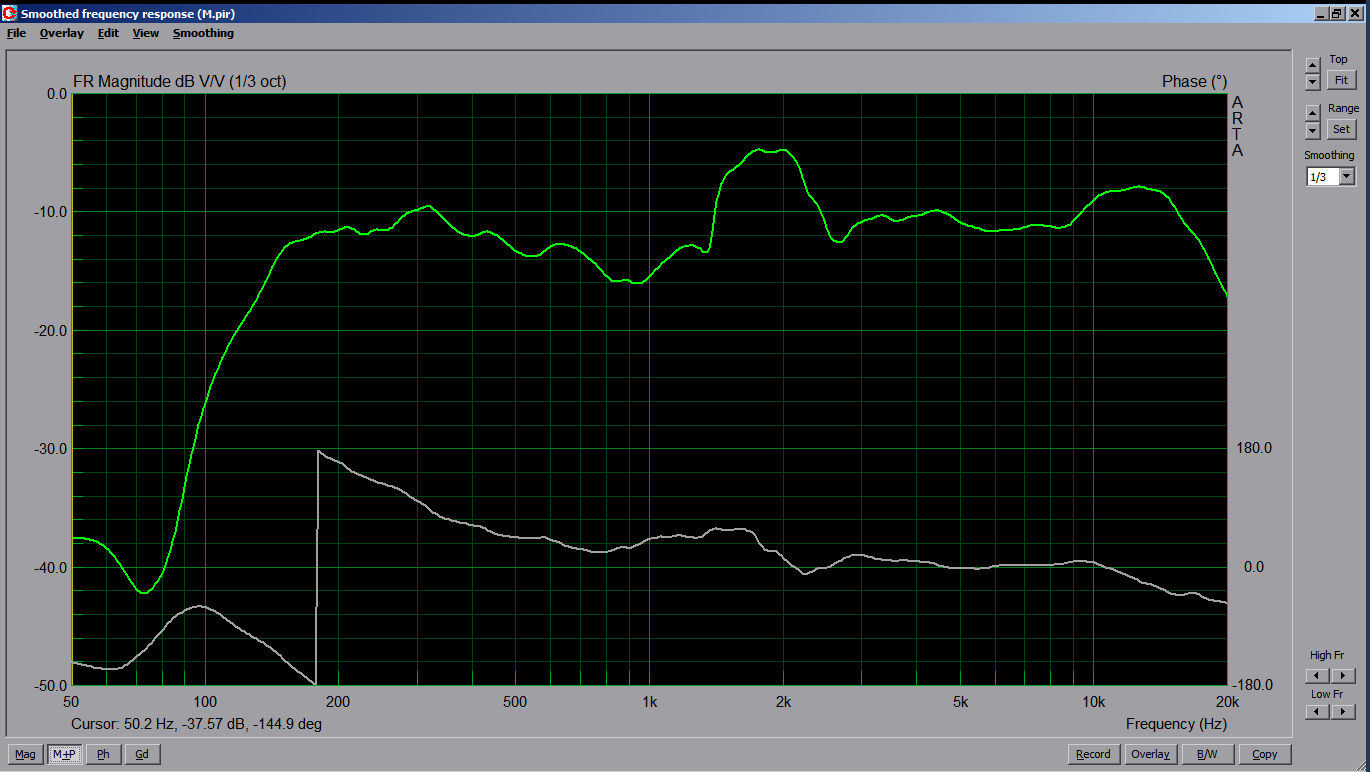
Task: Move High Fr left arrow
Action: pyautogui.click(x=1318, y=676)
